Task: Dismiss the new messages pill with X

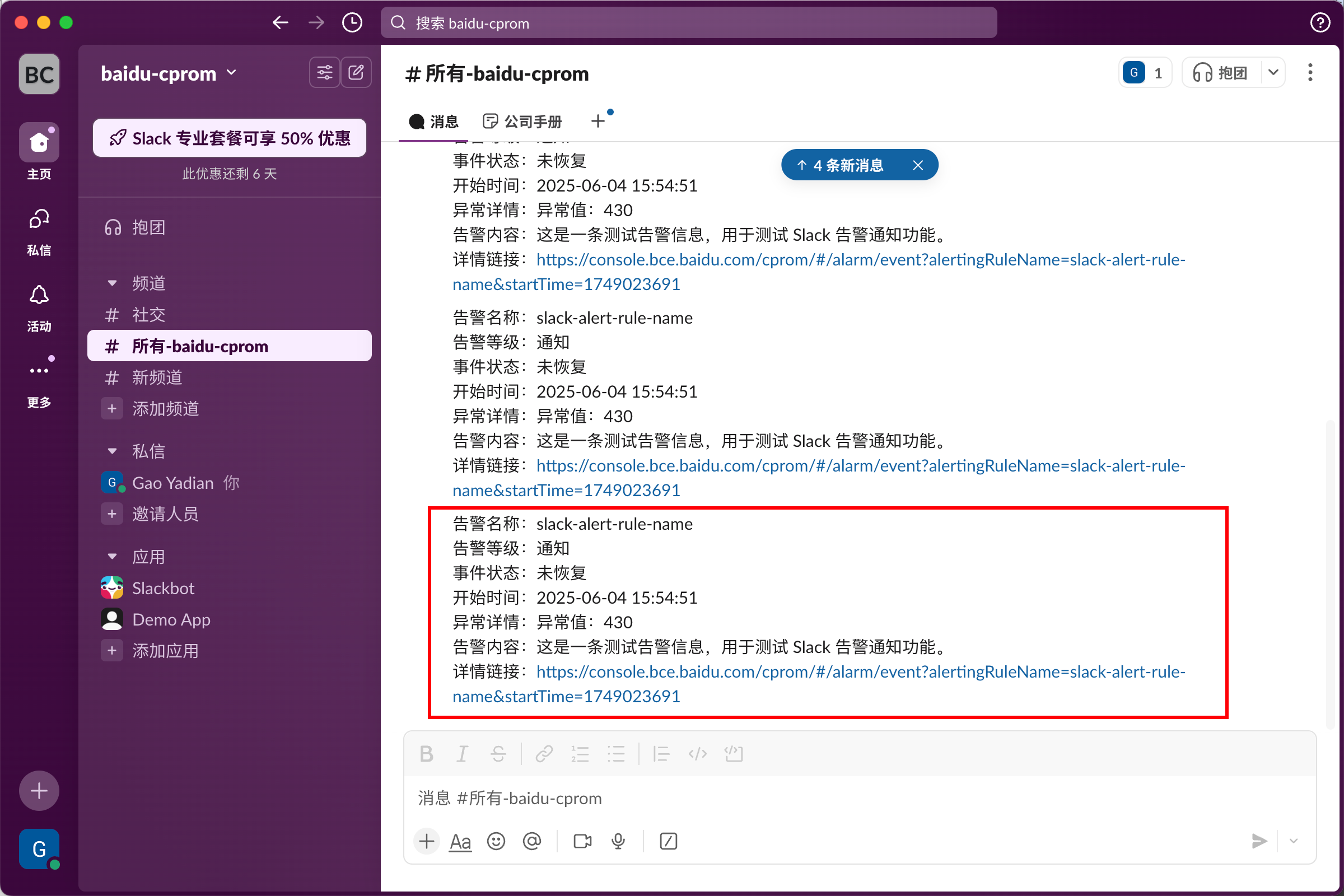Action: (918, 165)
